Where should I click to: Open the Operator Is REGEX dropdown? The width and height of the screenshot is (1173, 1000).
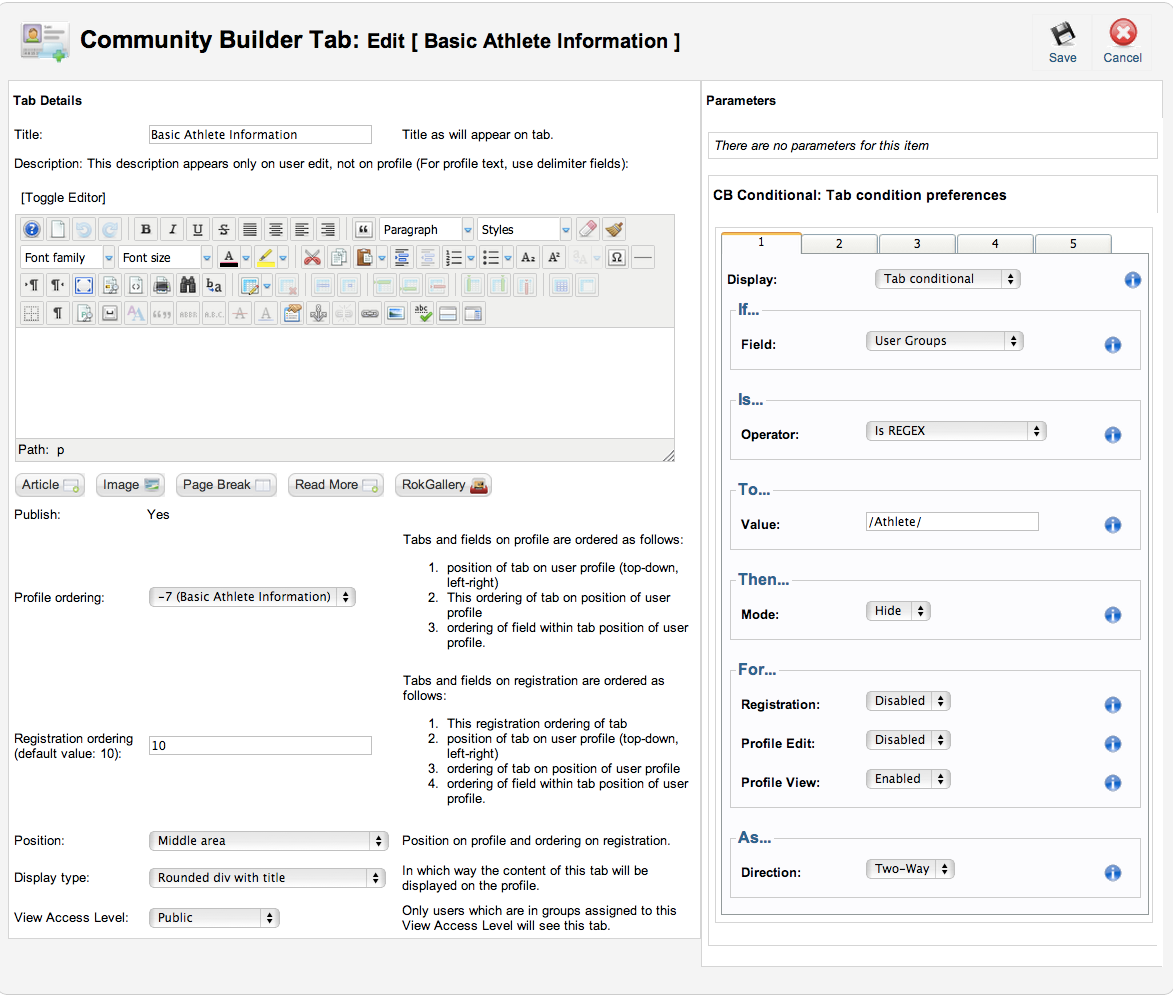[956, 431]
